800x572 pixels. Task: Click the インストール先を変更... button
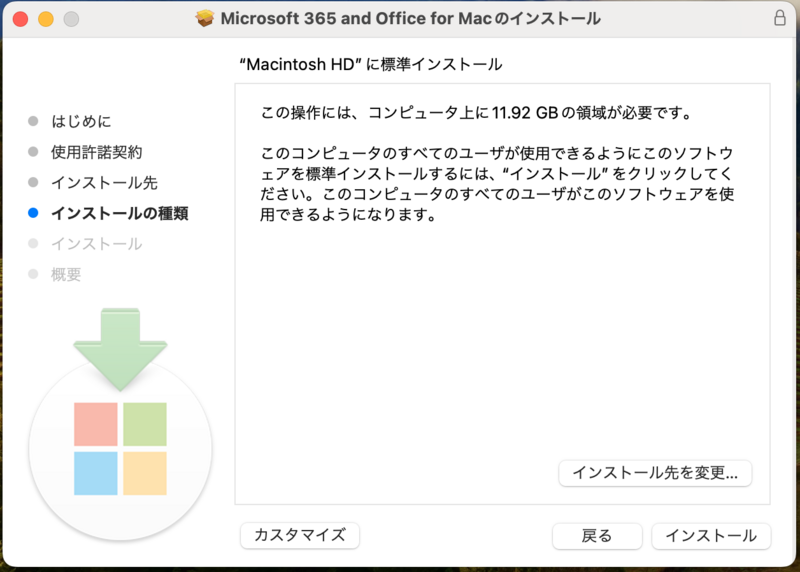(655, 473)
